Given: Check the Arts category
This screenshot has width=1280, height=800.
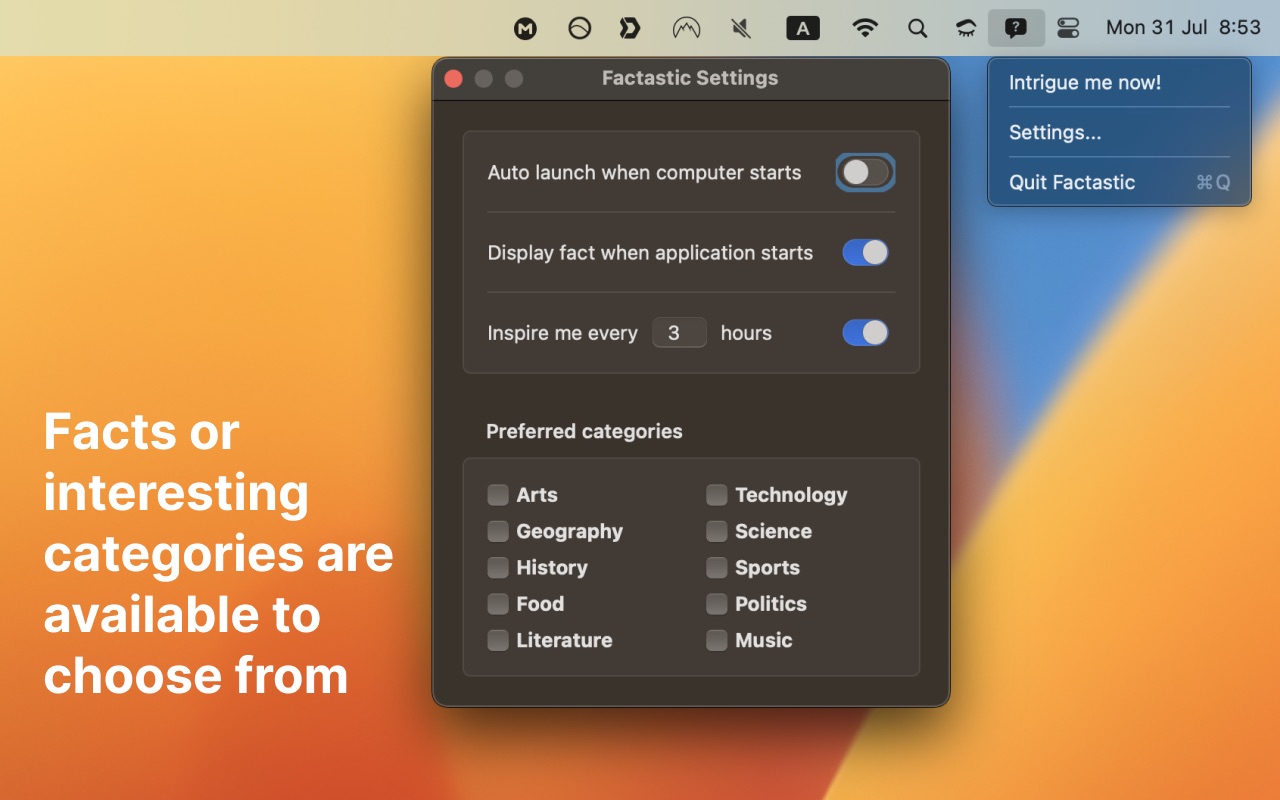Looking at the screenshot, I should coord(498,495).
